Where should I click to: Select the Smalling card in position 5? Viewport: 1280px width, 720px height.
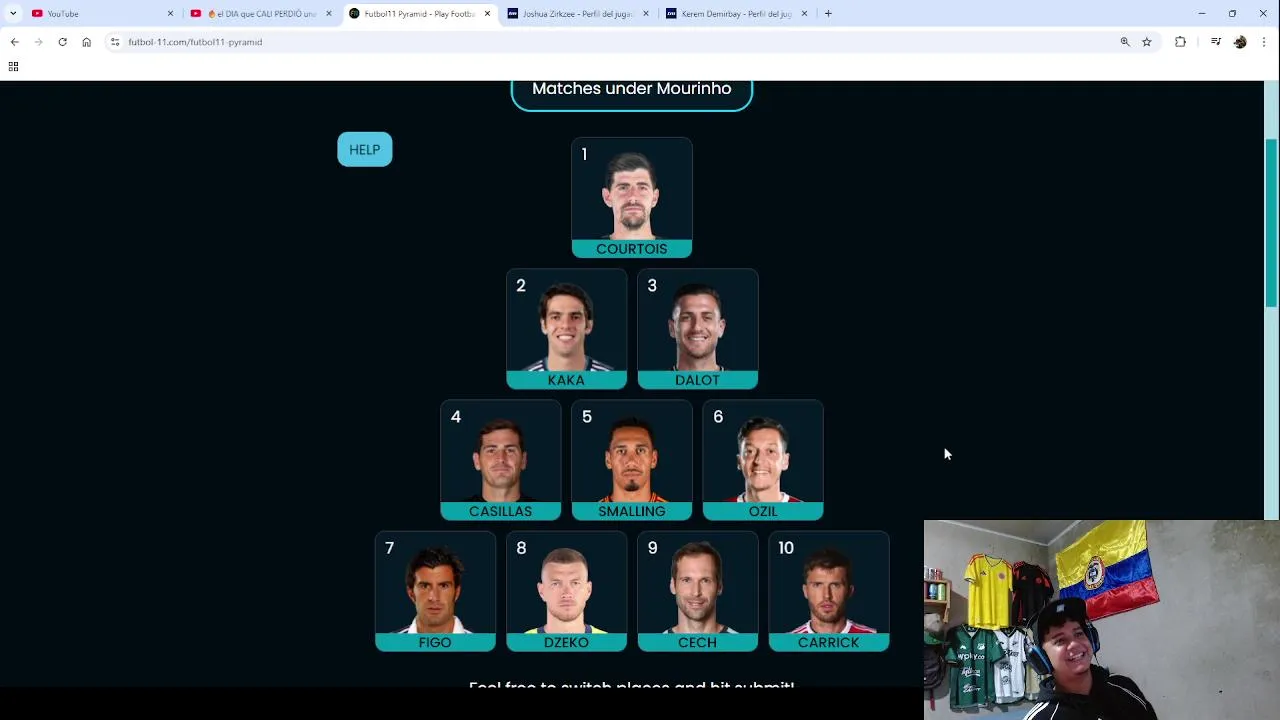(x=632, y=460)
